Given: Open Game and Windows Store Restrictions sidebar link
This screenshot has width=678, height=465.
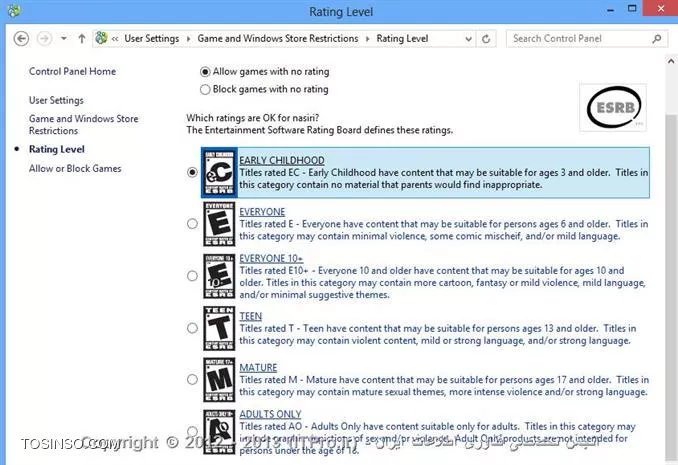Looking at the screenshot, I should [x=83, y=125].
